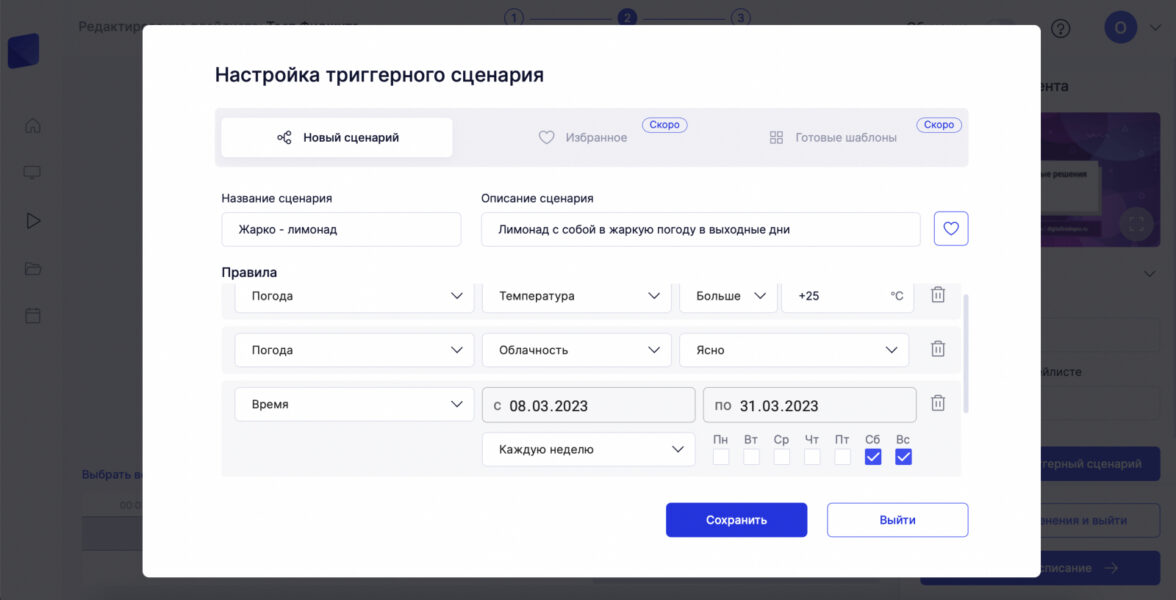Switch to the Новый сценарий tab
This screenshot has width=1176, height=600.
pos(337,138)
